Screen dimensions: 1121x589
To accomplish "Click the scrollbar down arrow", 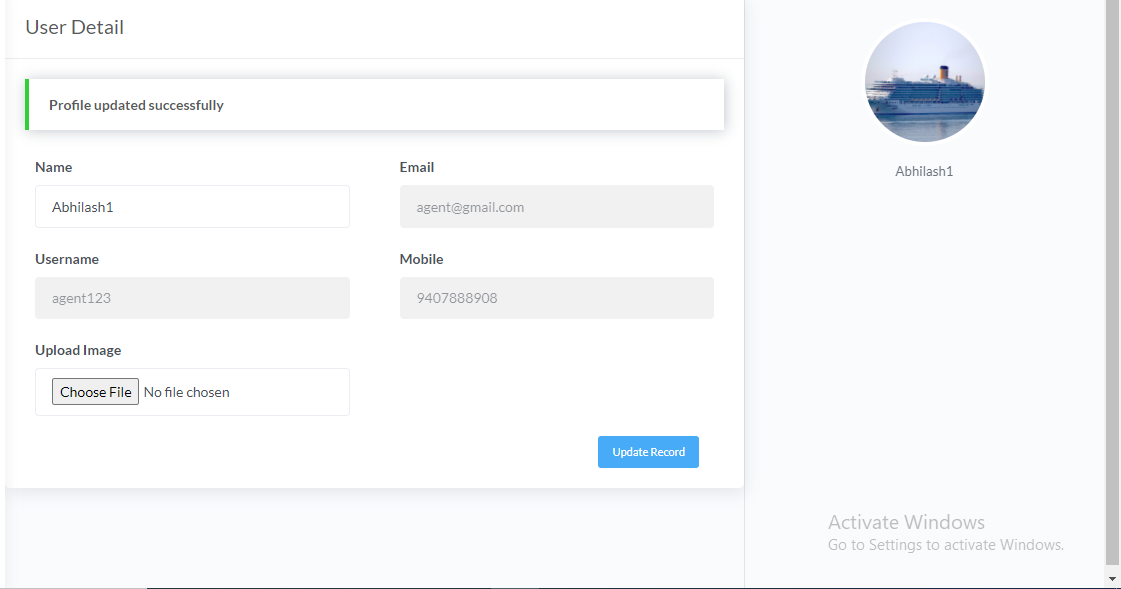I will [x=1112, y=578].
